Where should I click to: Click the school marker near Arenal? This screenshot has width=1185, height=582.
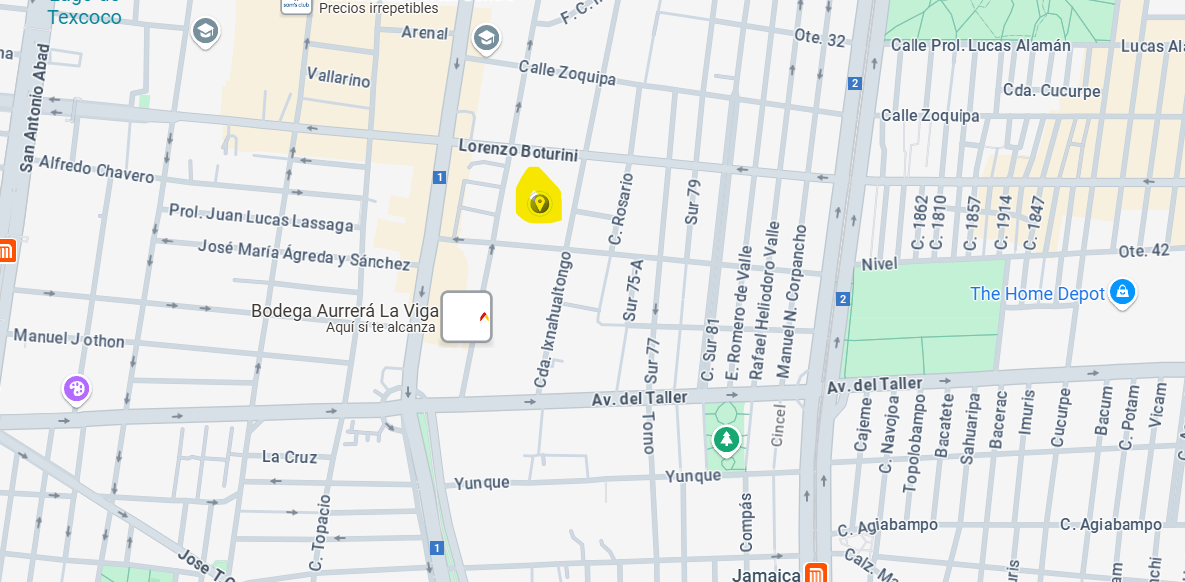[486, 38]
